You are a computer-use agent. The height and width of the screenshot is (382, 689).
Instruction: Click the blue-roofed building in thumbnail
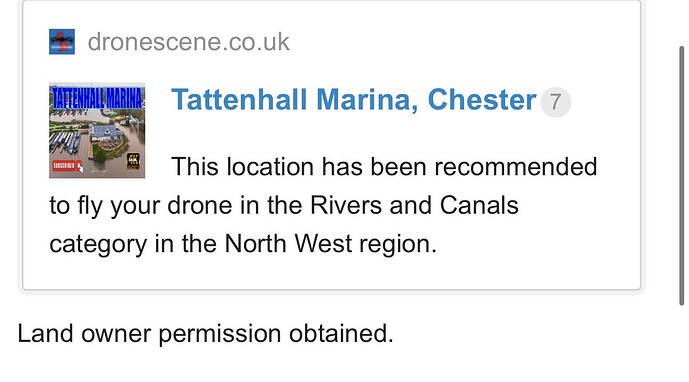(106, 132)
